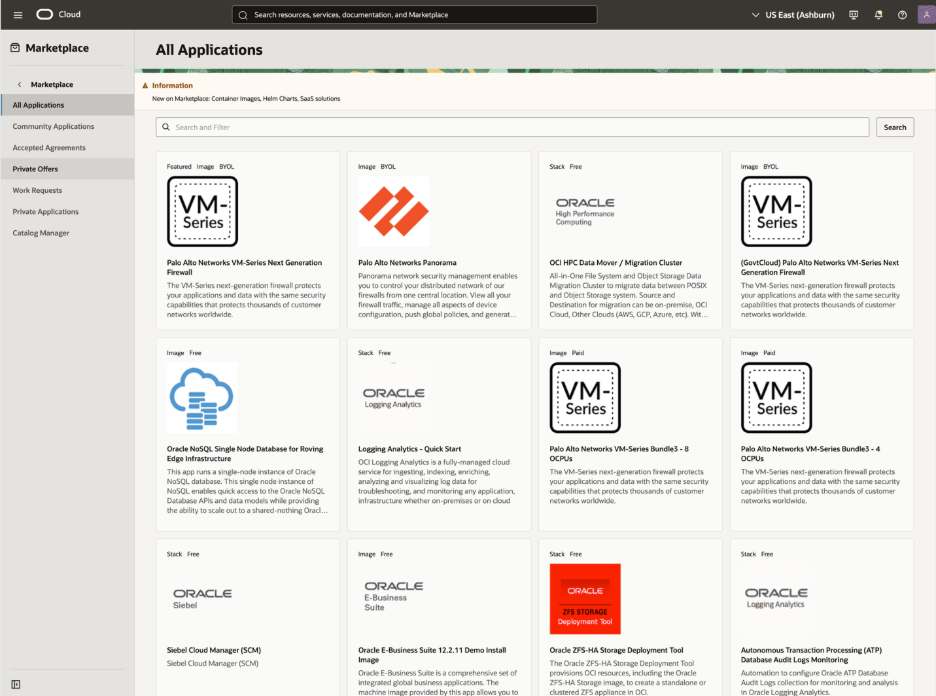This screenshot has height=696, width=936.
Task: Focus the global resources search bar
Action: (414, 15)
